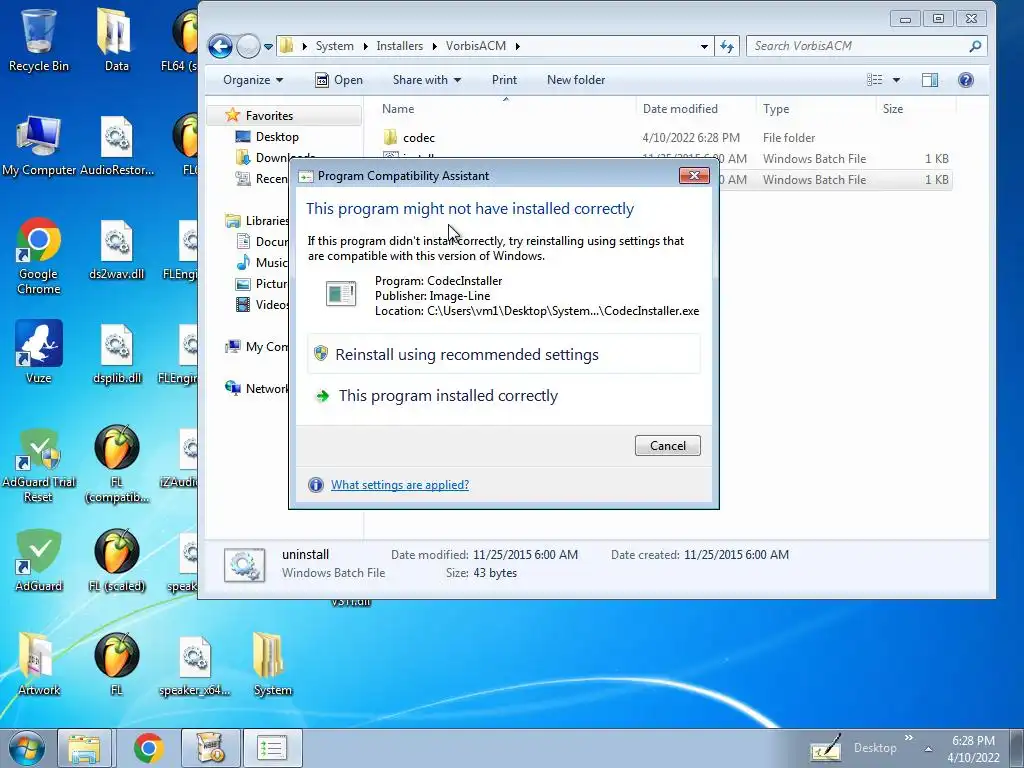Open the Artwork folder on desktop

coord(39,664)
